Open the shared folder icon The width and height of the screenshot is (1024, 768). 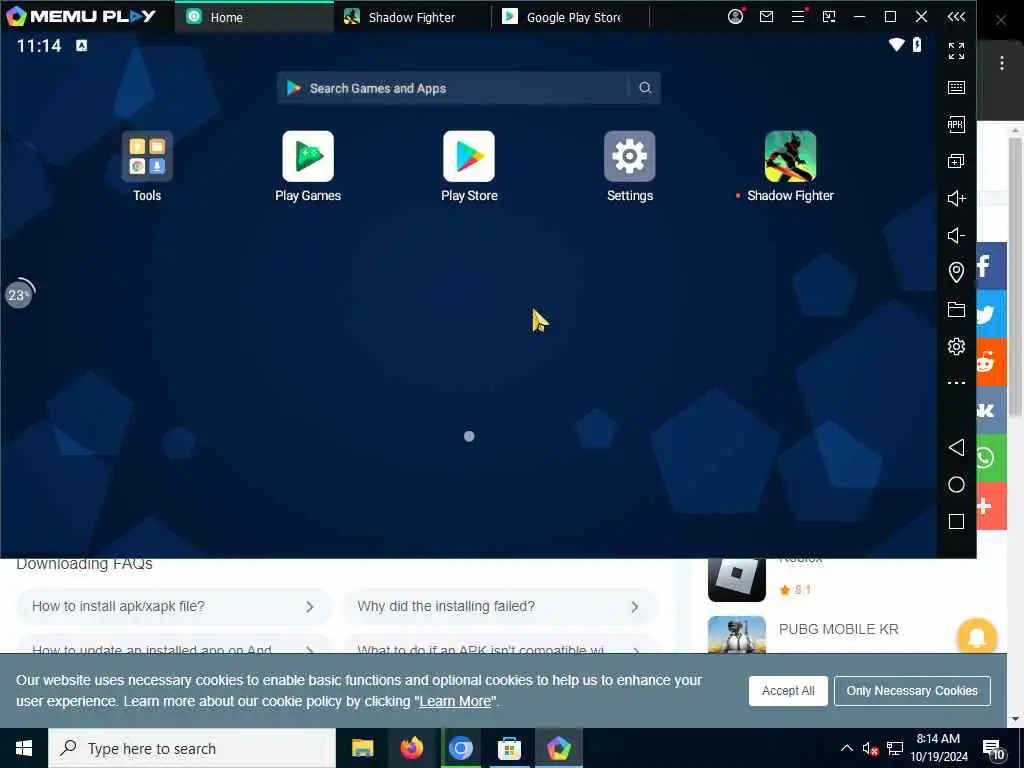(x=956, y=310)
